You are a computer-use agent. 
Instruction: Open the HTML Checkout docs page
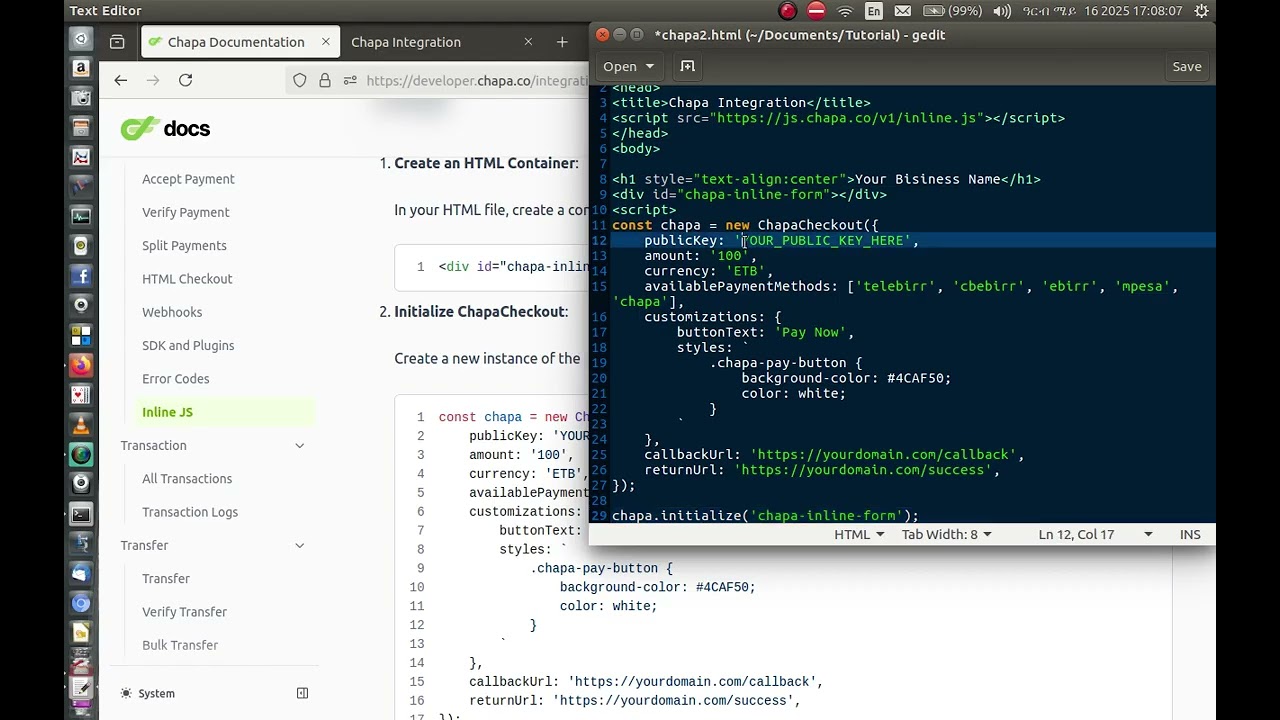(187, 279)
